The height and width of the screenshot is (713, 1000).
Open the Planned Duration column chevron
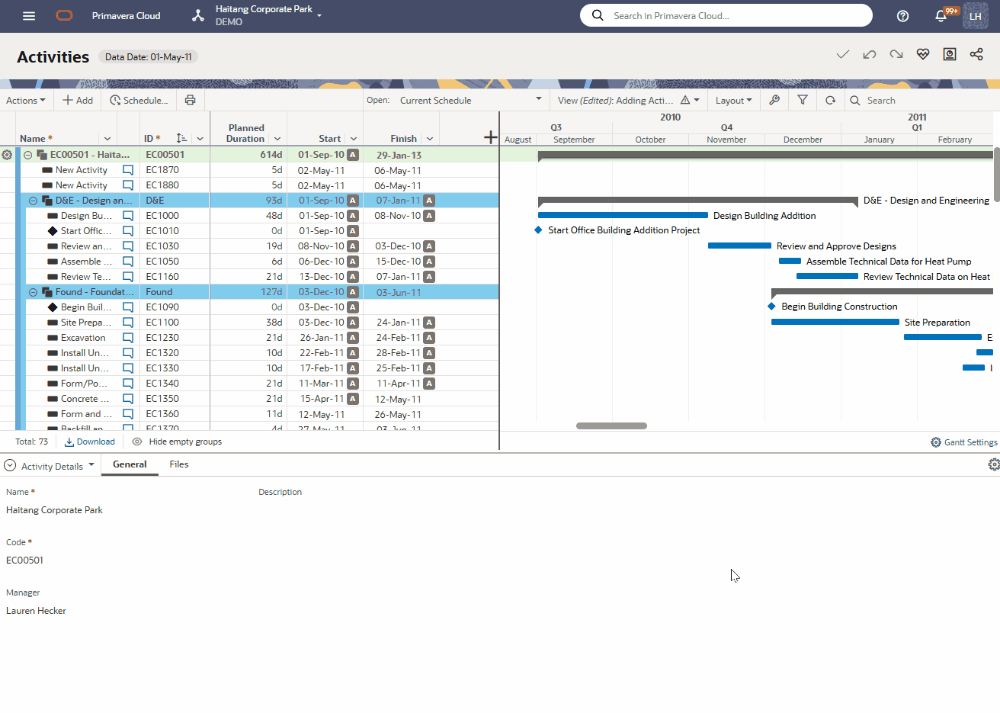point(277,138)
